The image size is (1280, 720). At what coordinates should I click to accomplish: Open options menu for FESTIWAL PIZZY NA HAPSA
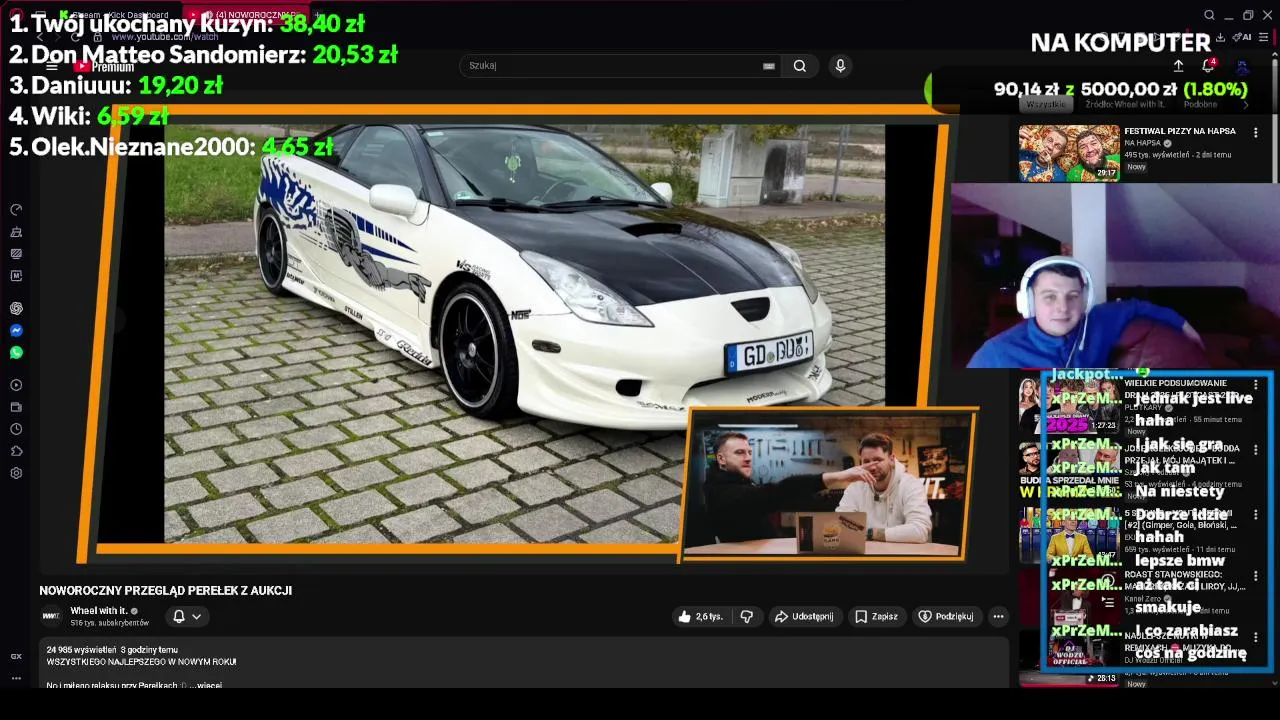coord(1256,132)
